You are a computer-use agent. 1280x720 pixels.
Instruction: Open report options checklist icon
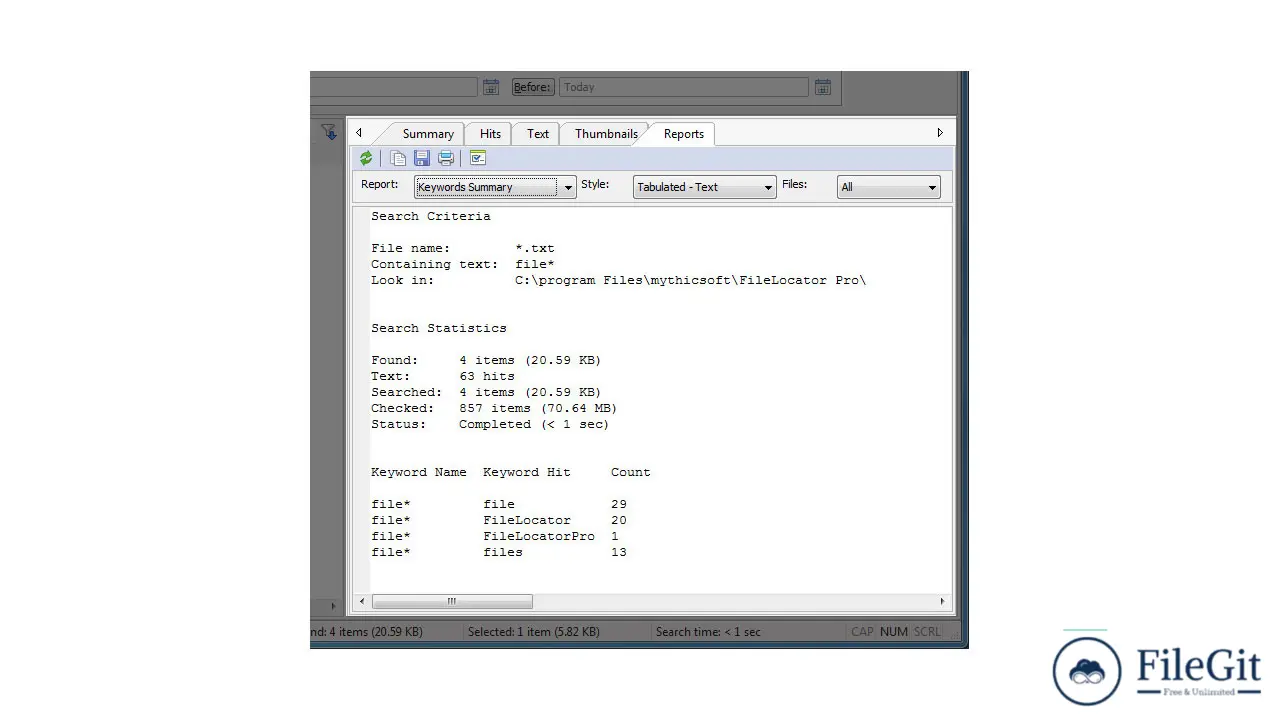(x=478, y=158)
